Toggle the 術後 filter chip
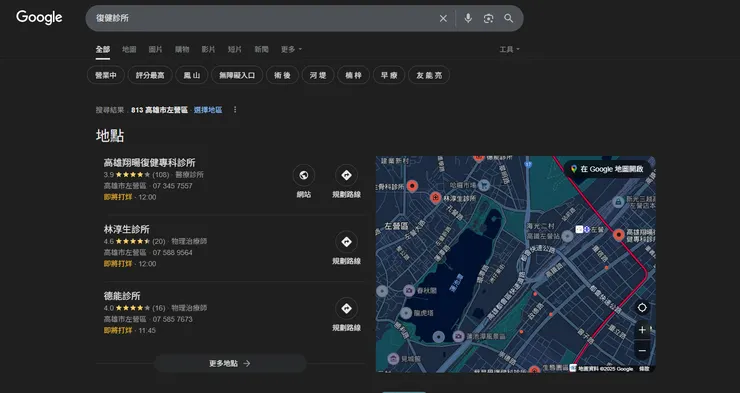The width and height of the screenshot is (740, 393). tap(282, 75)
